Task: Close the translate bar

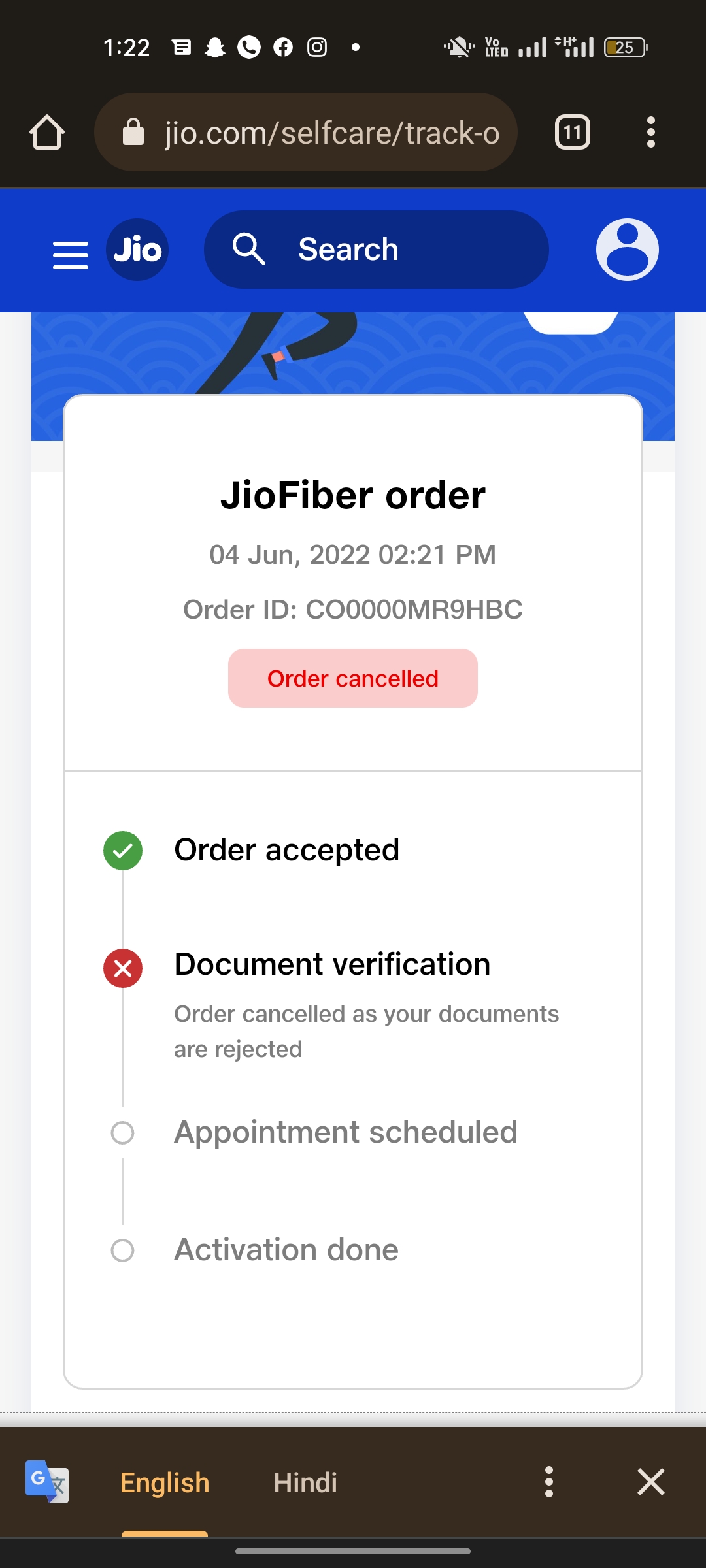Action: pos(650,1481)
